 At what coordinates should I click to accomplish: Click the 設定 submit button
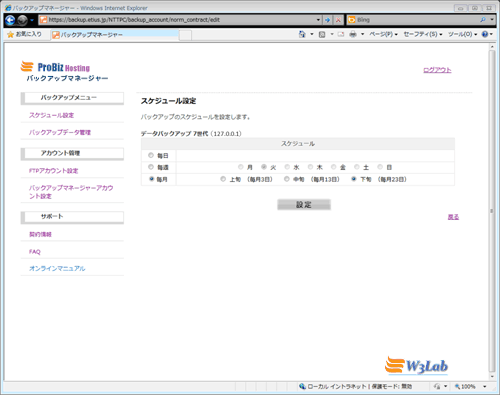tap(304, 205)
